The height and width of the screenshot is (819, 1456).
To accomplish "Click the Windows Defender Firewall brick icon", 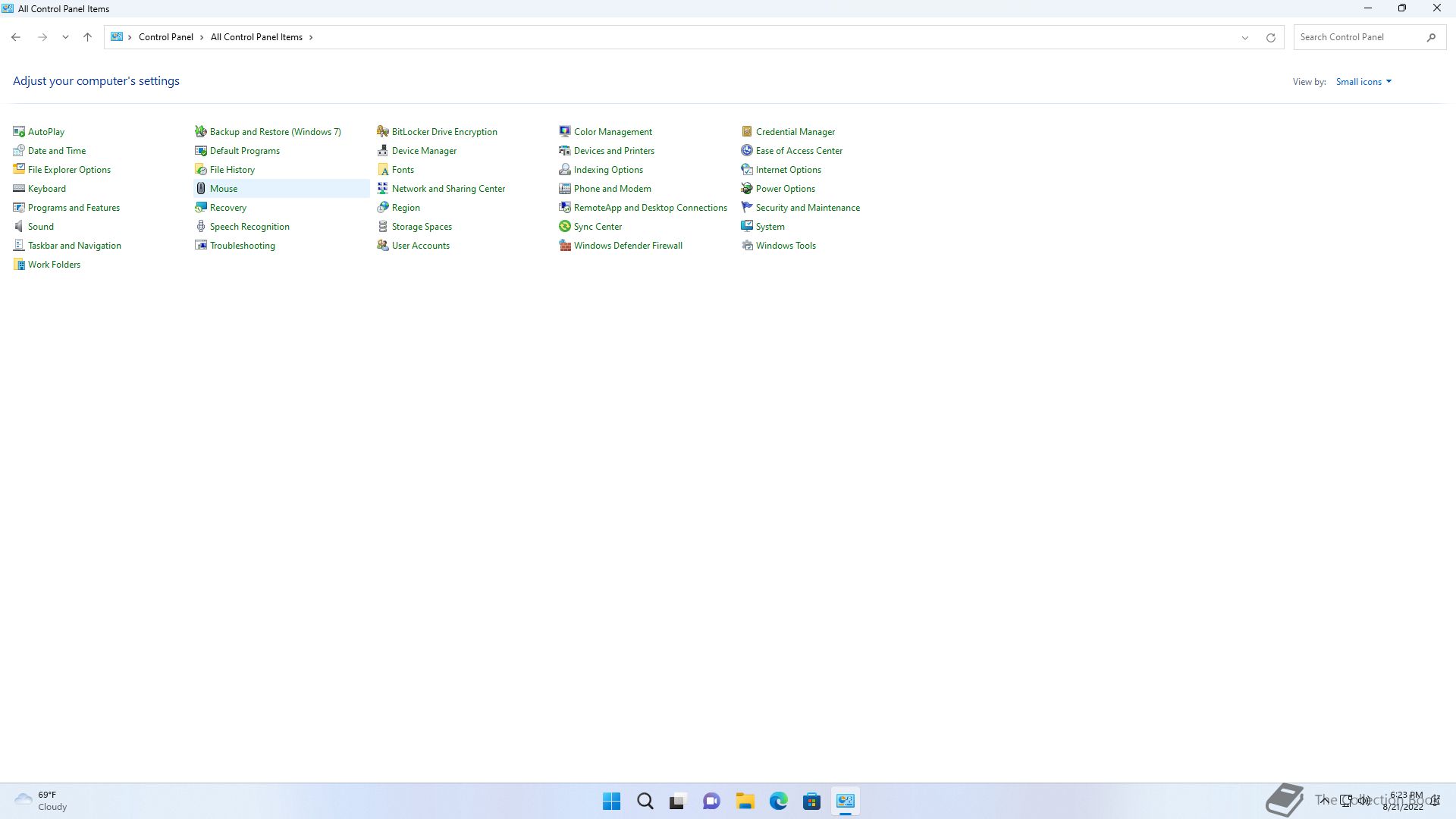I will pos(565,246).
